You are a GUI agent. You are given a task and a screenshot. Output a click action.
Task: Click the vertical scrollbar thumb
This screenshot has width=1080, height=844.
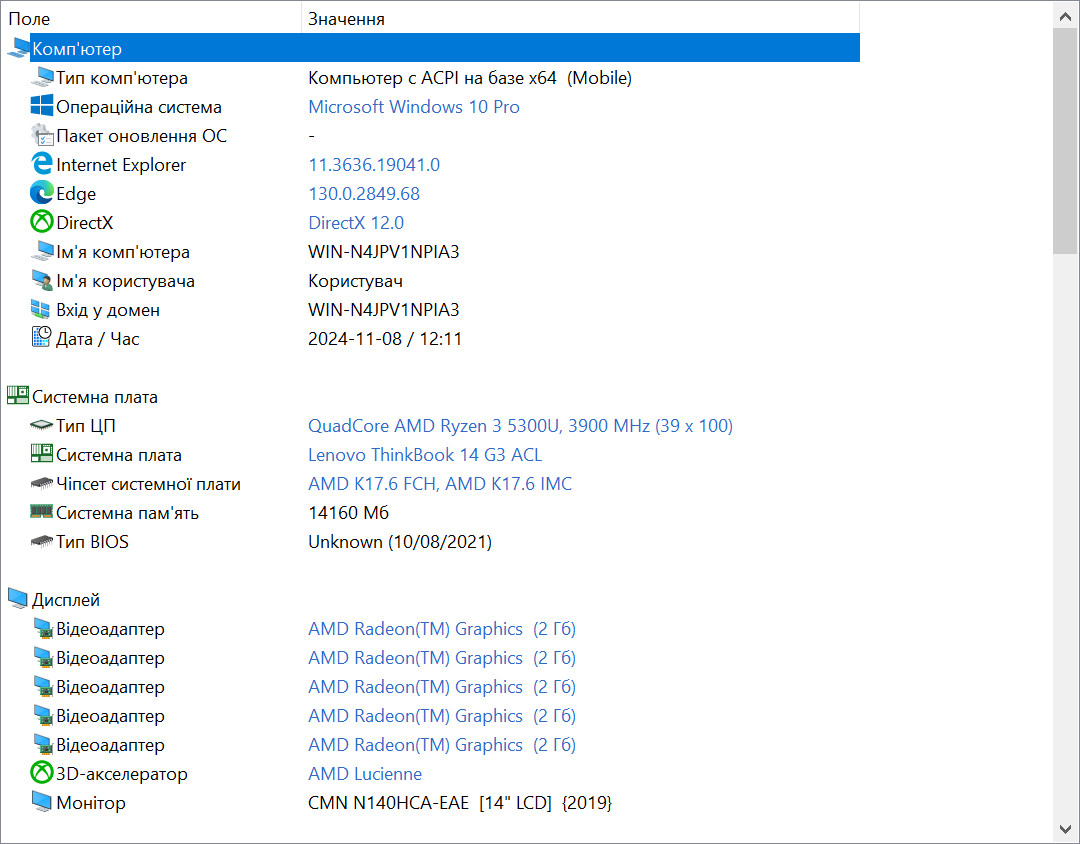(1066, 141)
